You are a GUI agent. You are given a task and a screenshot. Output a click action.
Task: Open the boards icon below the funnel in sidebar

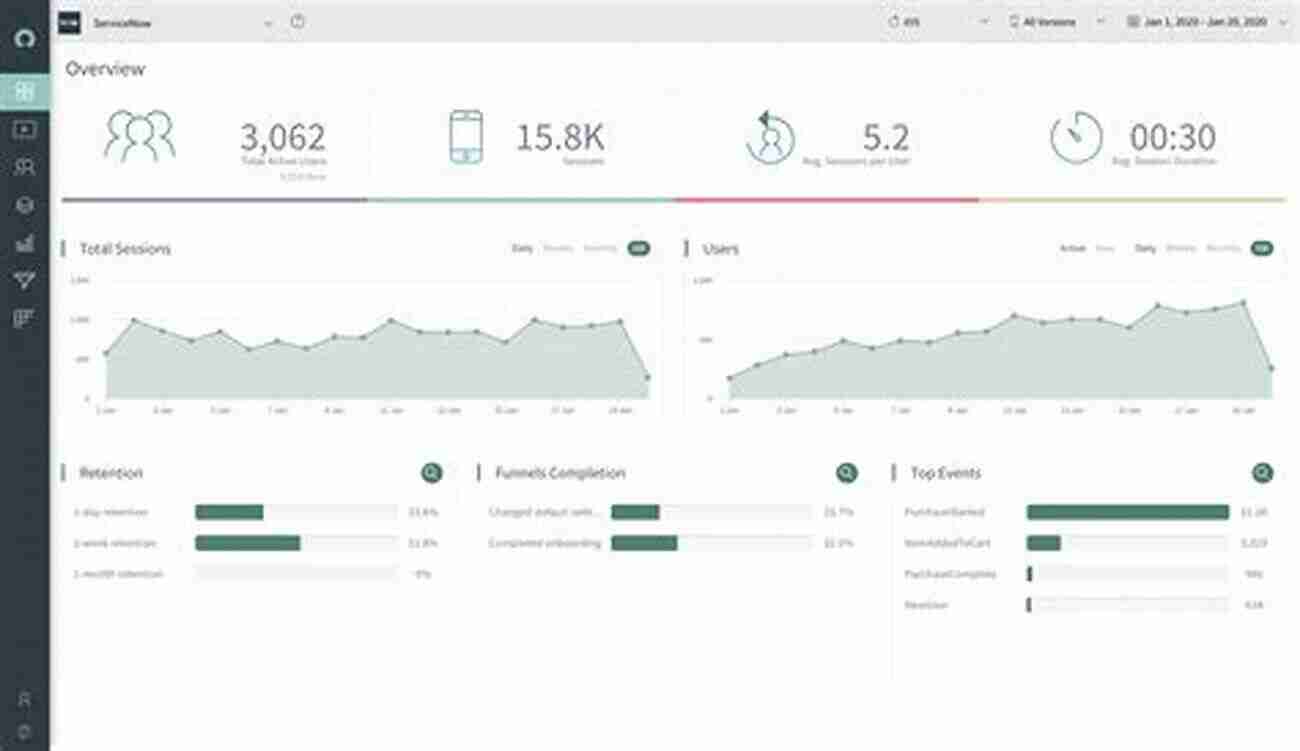click(25, 319)
